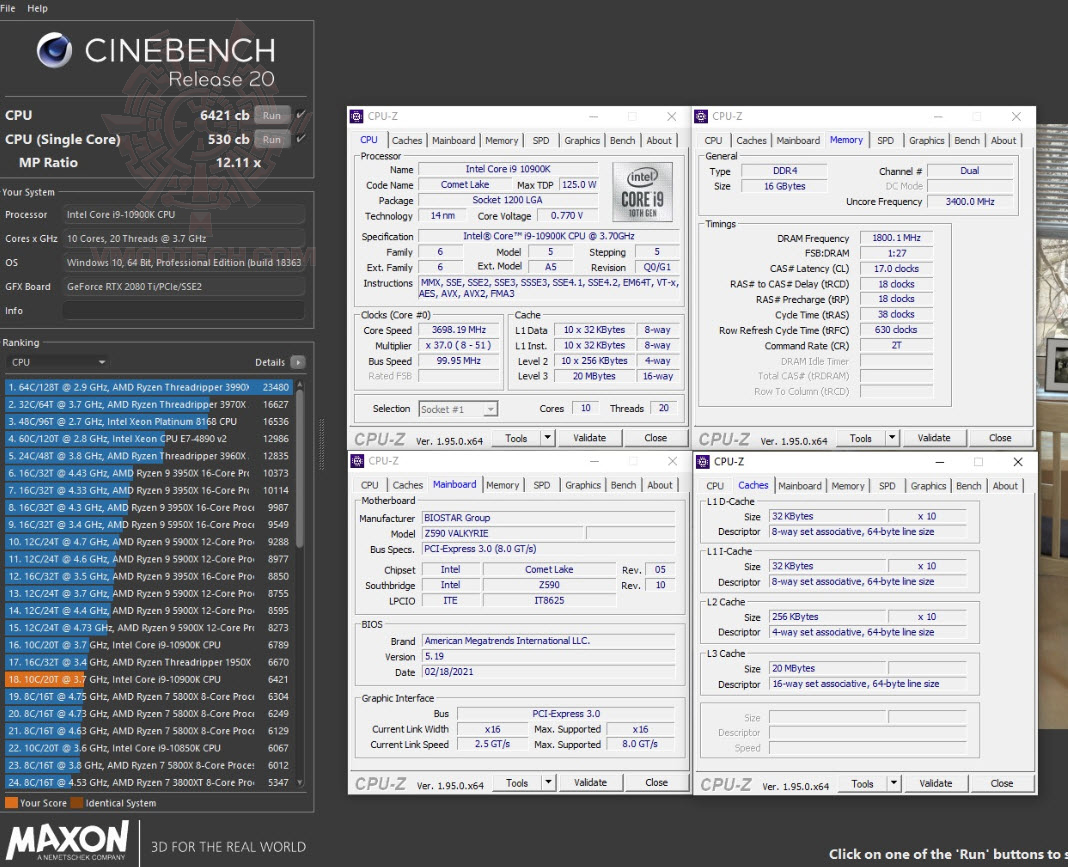The width and height of the screenshot is (1068, 867).
Task: Toggle the CPU test checkmark
Action: (301, 114)
